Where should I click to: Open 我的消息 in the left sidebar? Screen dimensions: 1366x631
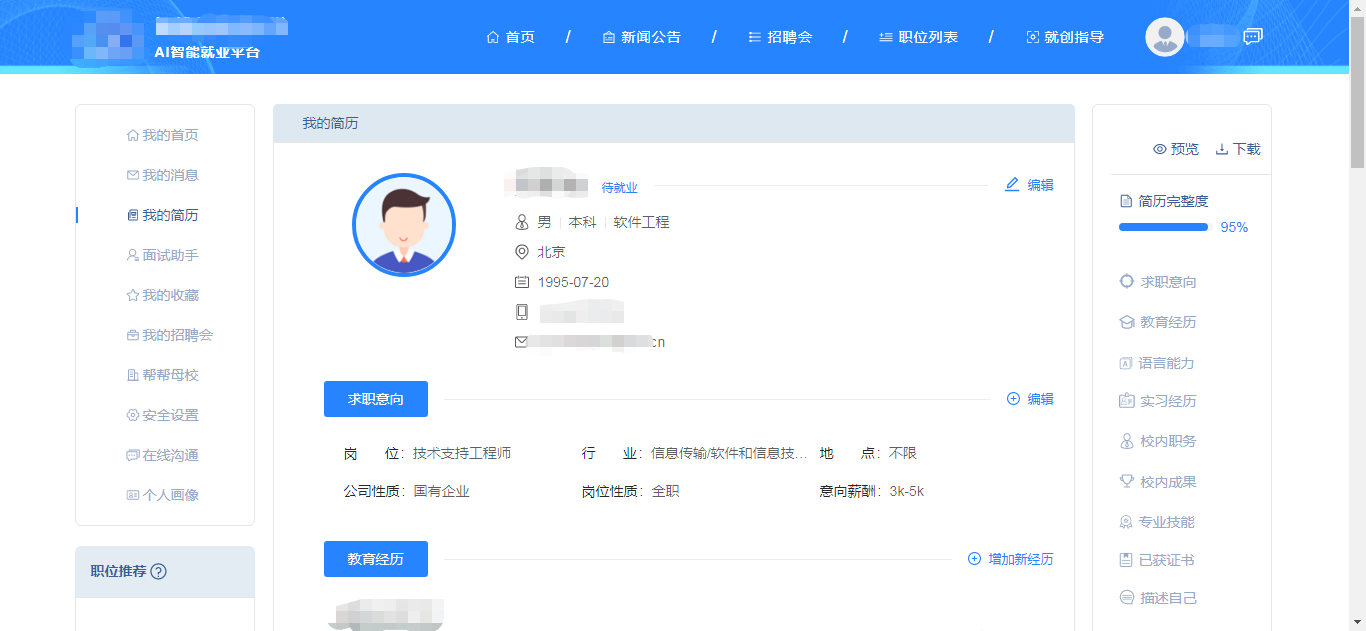pos(162,175)
